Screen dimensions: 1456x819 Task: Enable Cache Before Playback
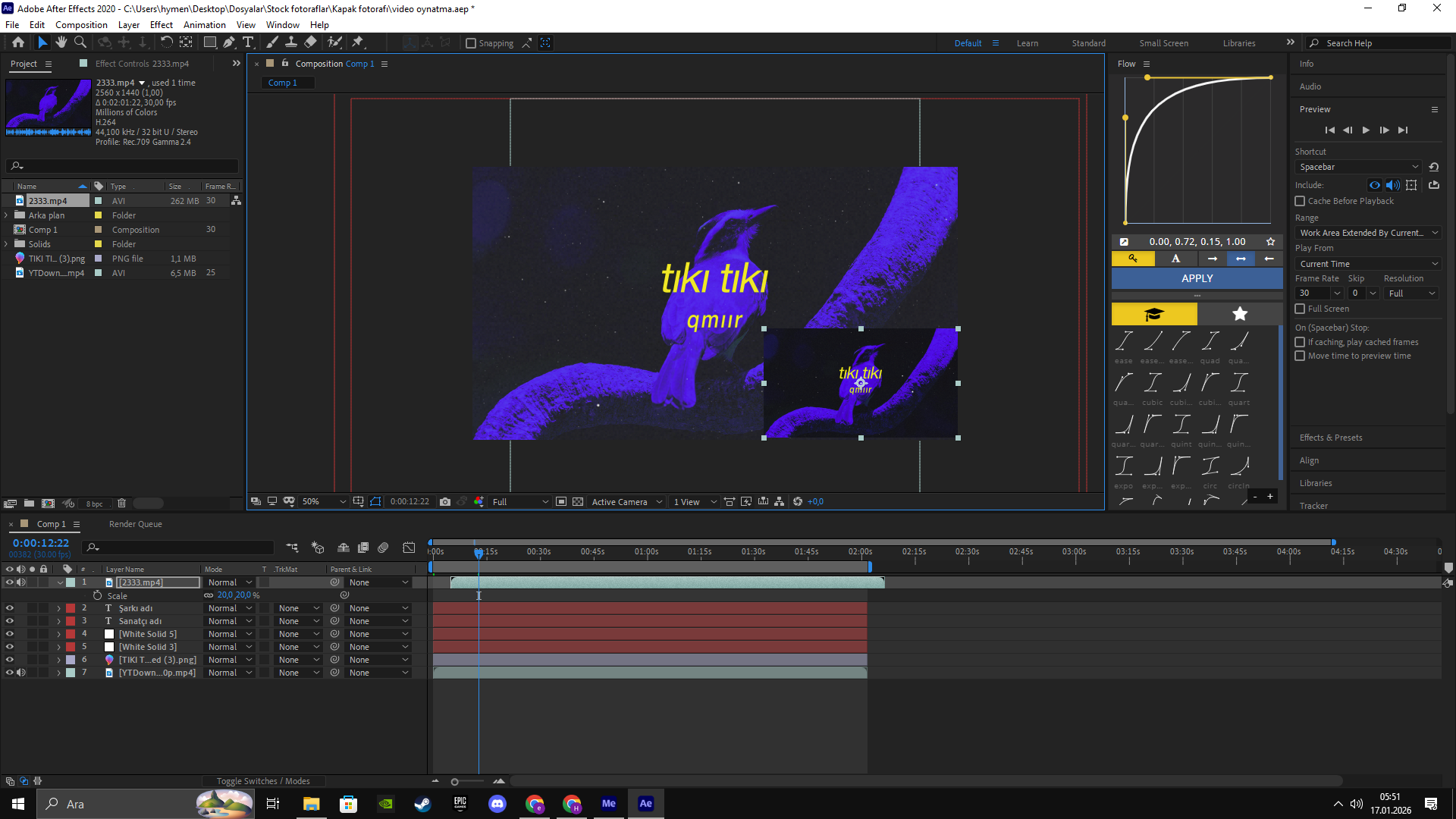pyautogui.click(x=1300, y=201)
